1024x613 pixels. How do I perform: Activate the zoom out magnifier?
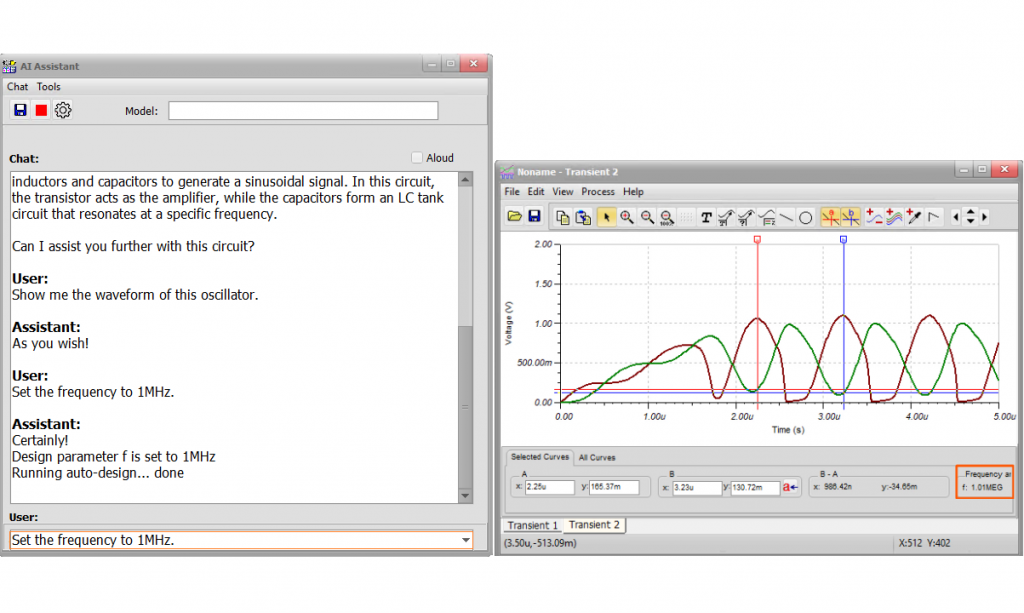tap(647, 217)
